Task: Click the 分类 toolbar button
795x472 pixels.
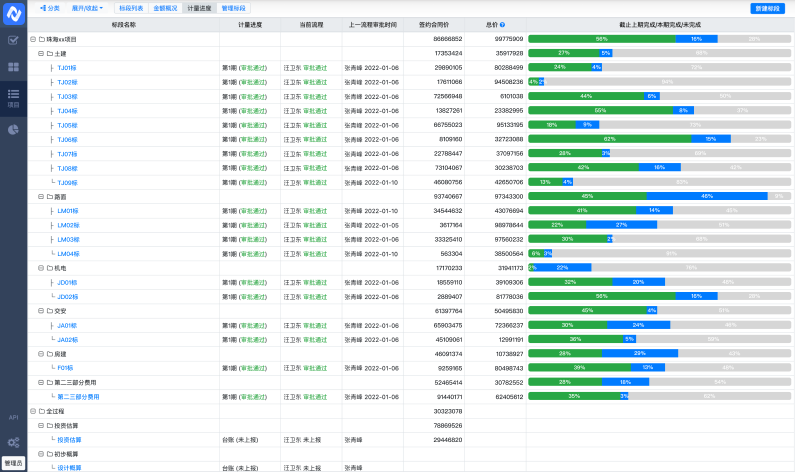Action: click(50, 7)
